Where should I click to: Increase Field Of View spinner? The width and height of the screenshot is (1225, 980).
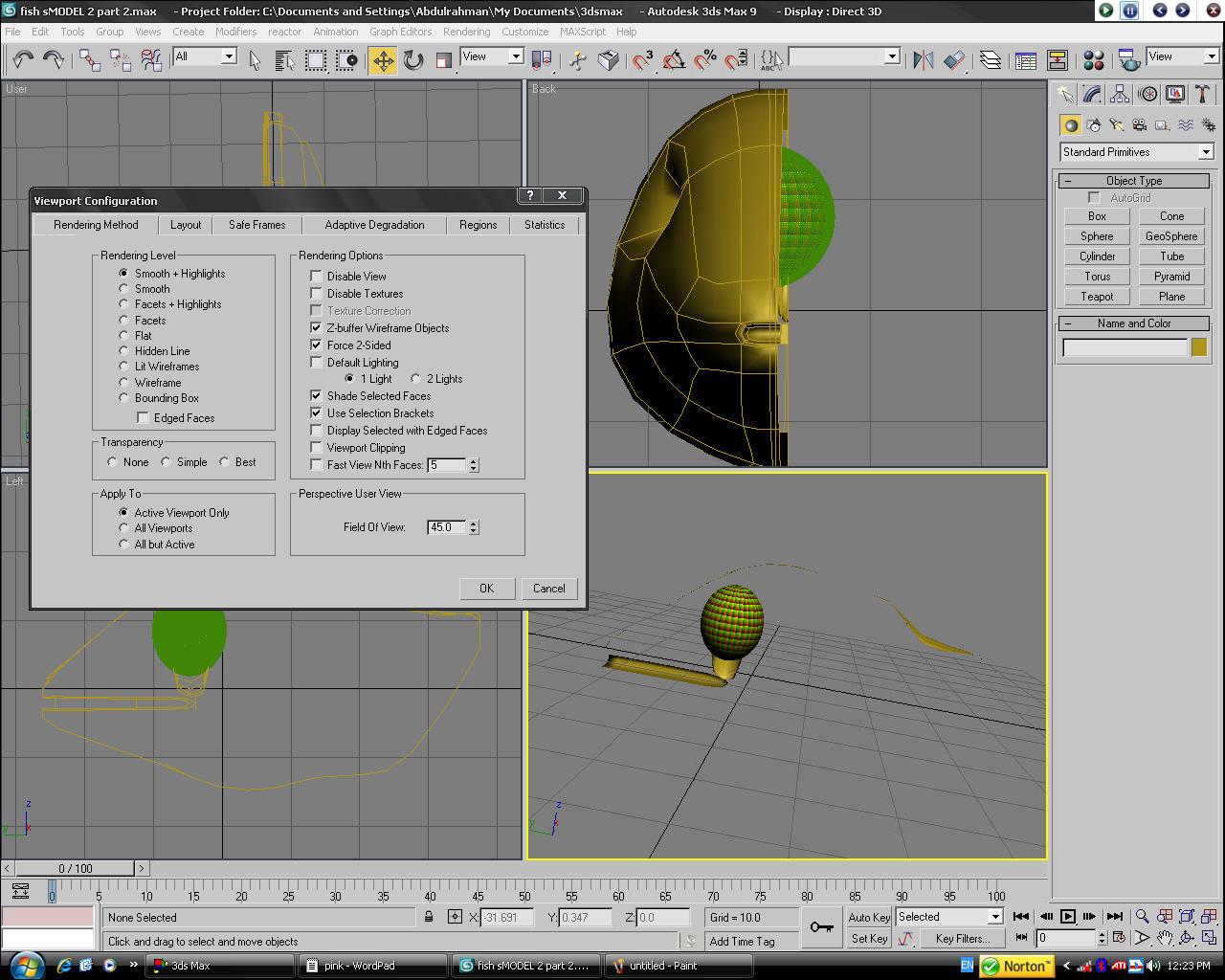[474, 523]
